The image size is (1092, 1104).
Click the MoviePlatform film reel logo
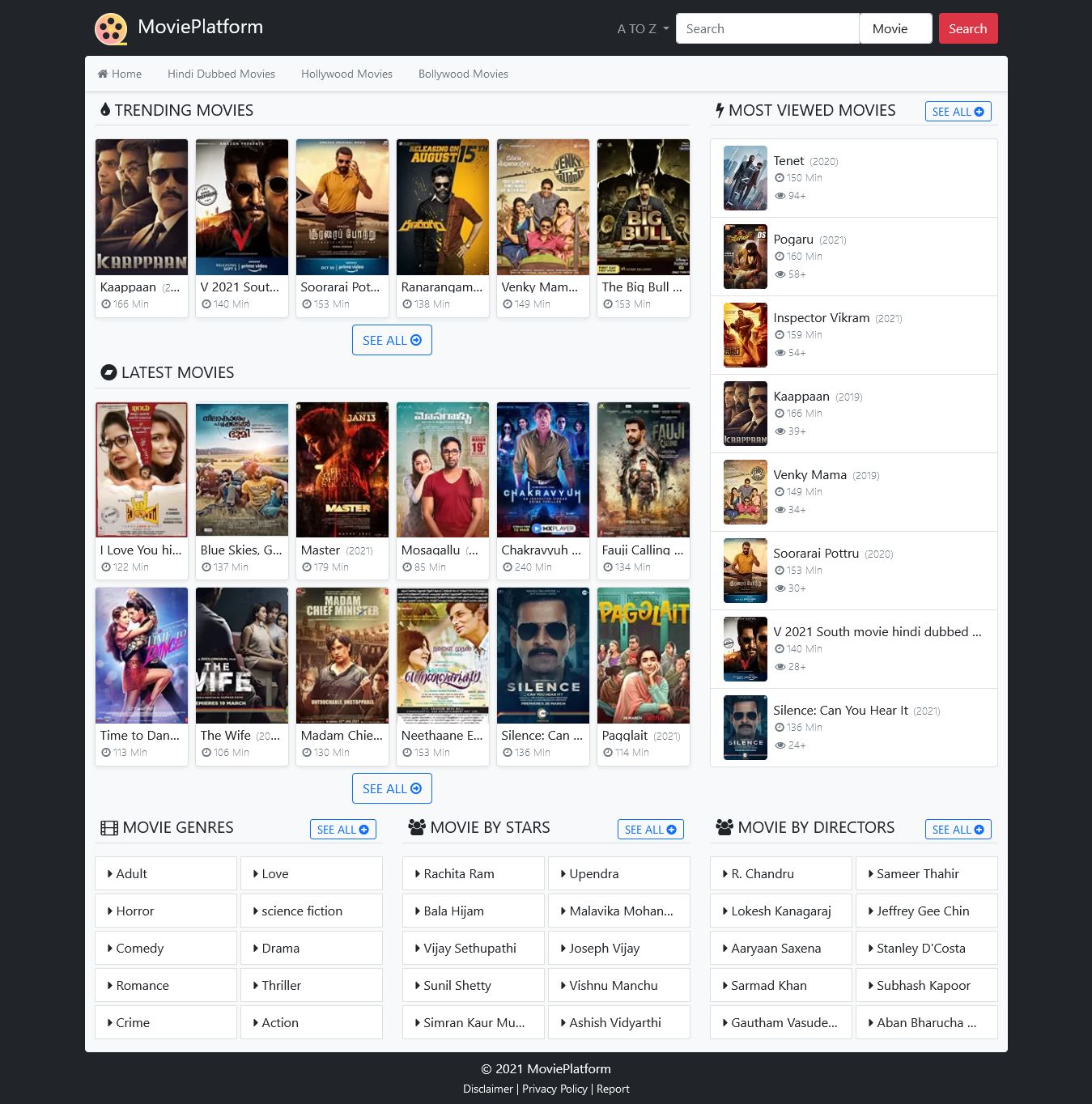tap(111, 28)
